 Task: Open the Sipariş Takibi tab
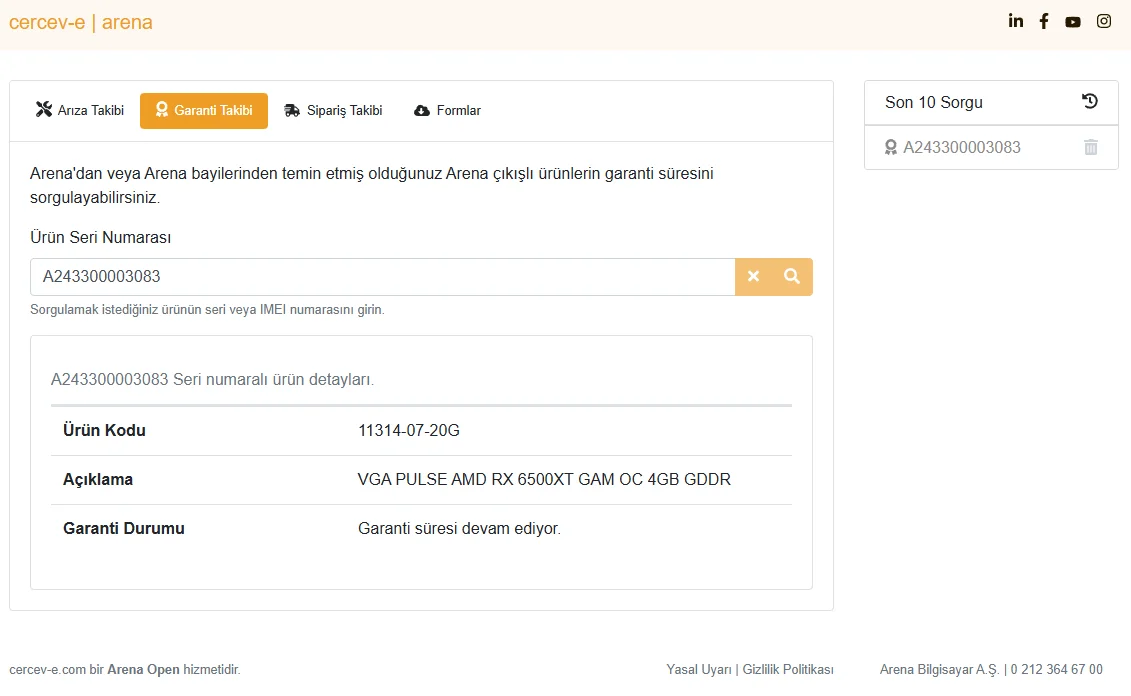[333, 110]
